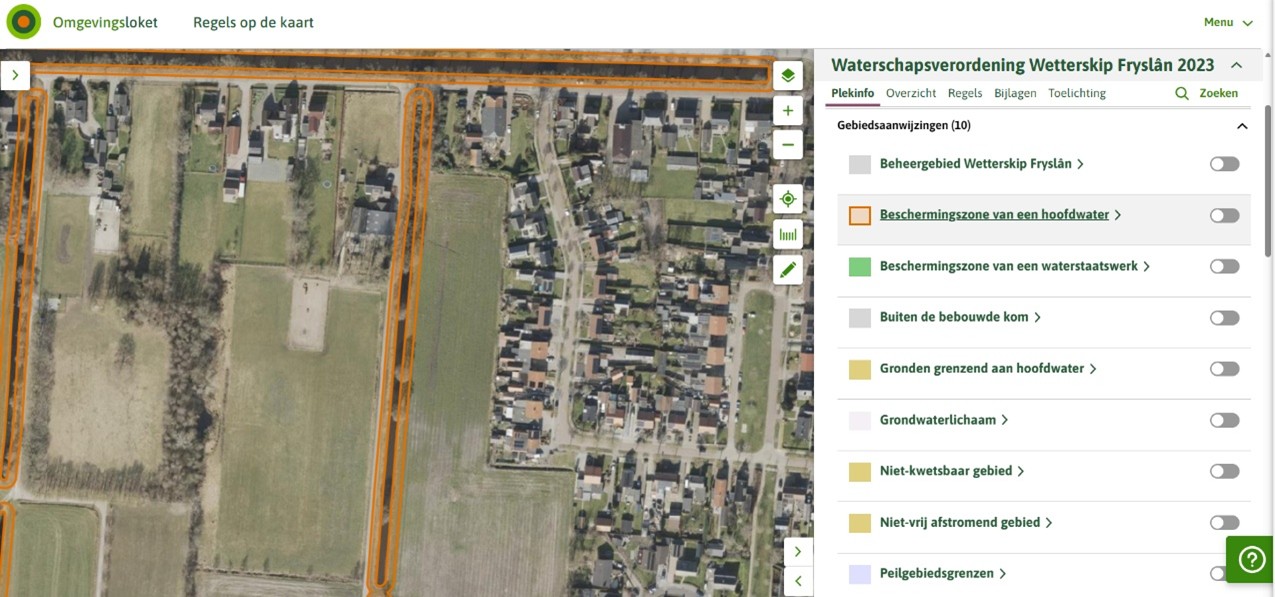Screen dimensions: 1275x597
Task: Click the locate my position icon
Action: pyautogui.click(x=788, y=199)
